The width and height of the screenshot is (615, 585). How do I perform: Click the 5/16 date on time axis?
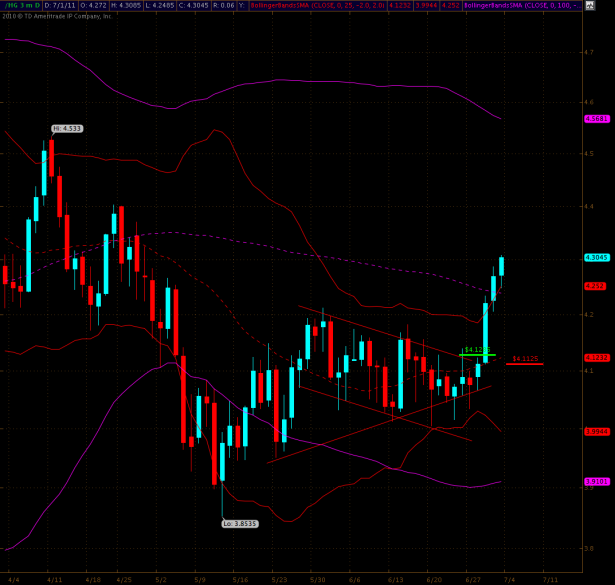coord(239,579)
